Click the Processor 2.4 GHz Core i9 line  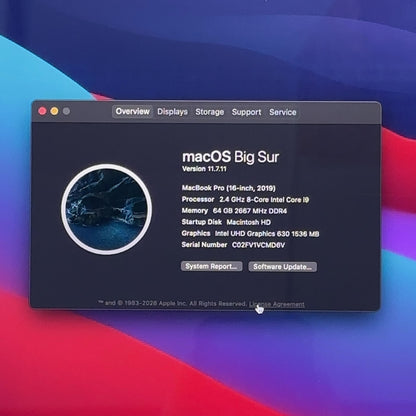(245, 200)
